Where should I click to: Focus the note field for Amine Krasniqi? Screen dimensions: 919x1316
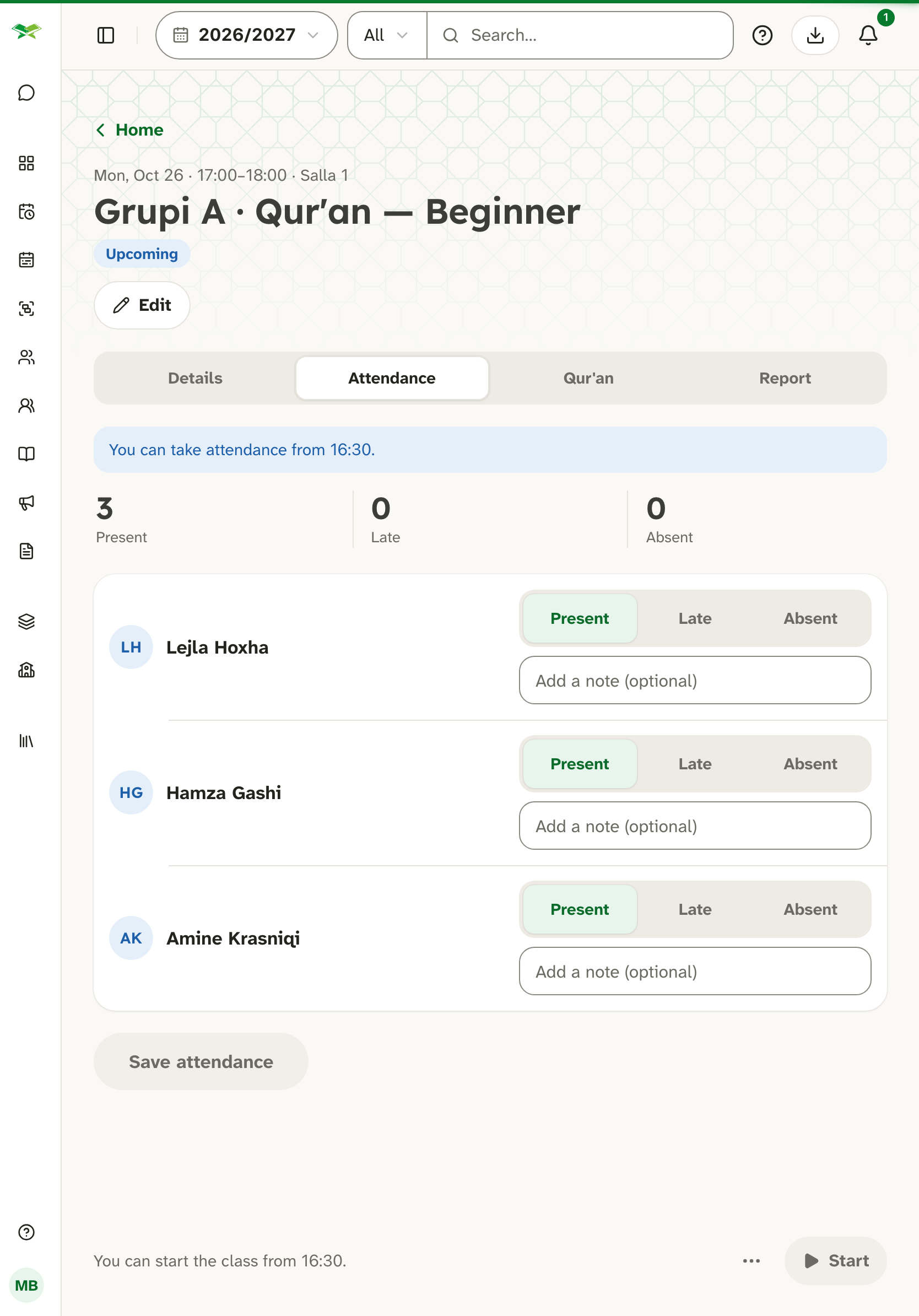click(x=695, y=972)
